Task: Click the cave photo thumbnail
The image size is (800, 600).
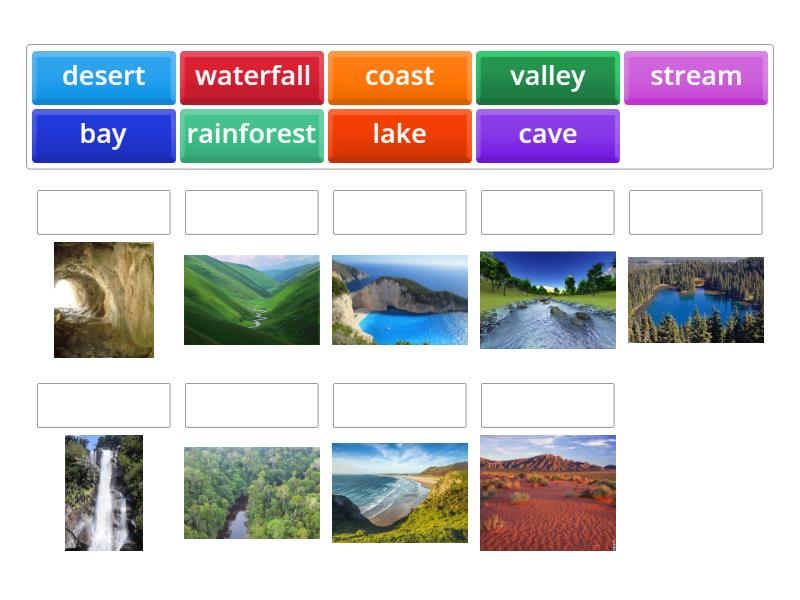Action: coord(101,299)
